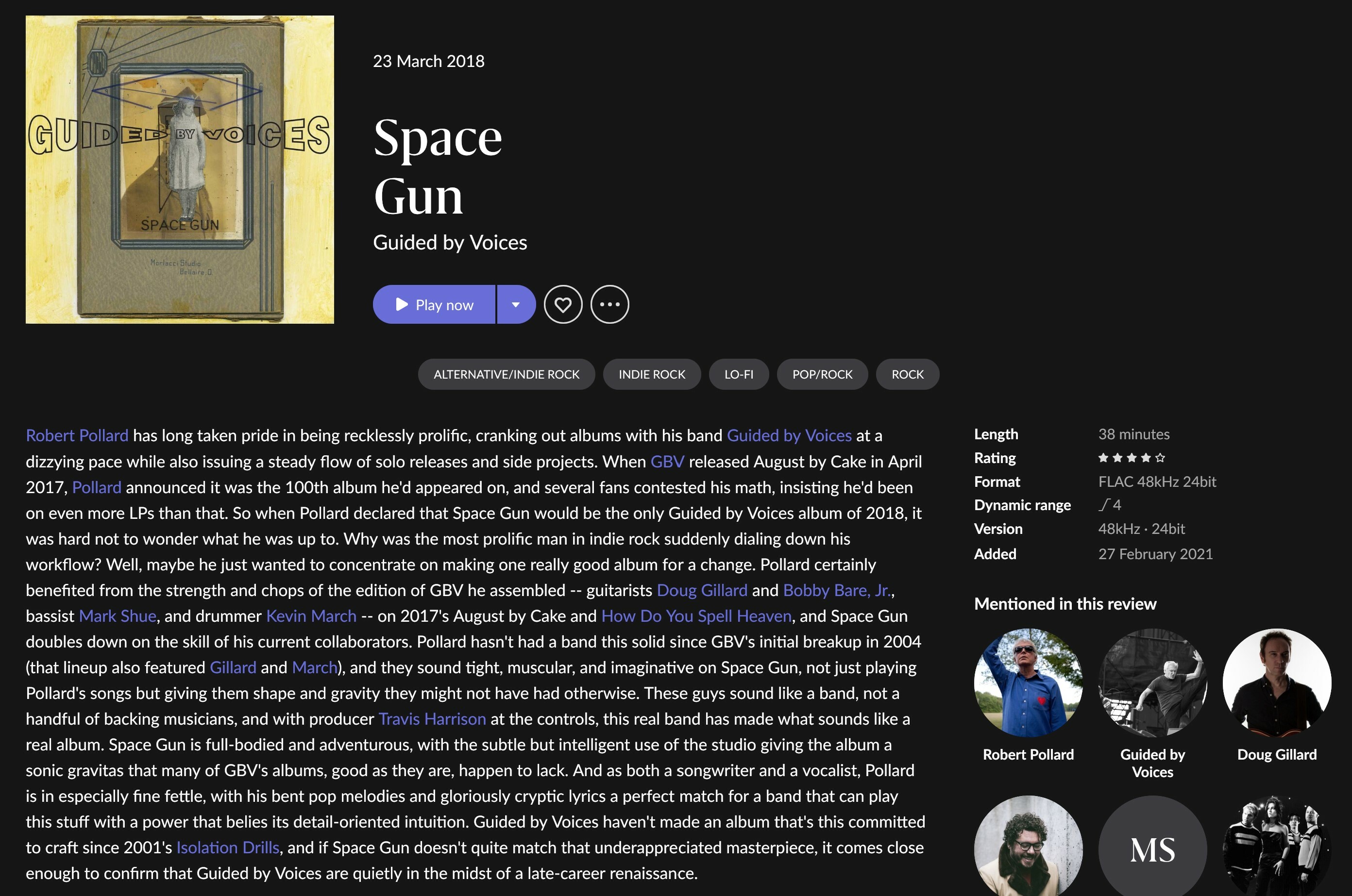The image size is (1352, 896).
Task: Click the Doug Gillard name under photo
Action: pos(1277,754)
